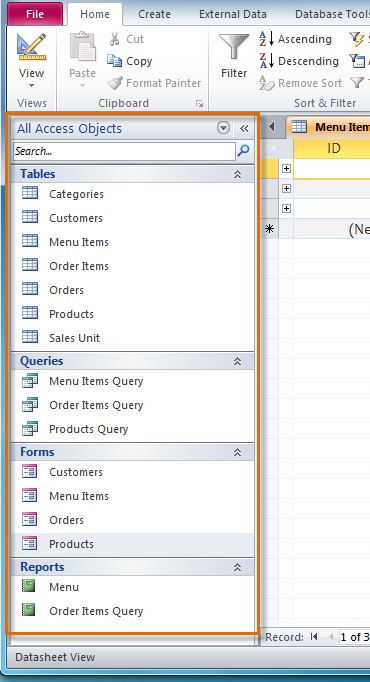Select the Products Query icon
The height and width of the screenshot is (682, 370).
tap(30, 428)
